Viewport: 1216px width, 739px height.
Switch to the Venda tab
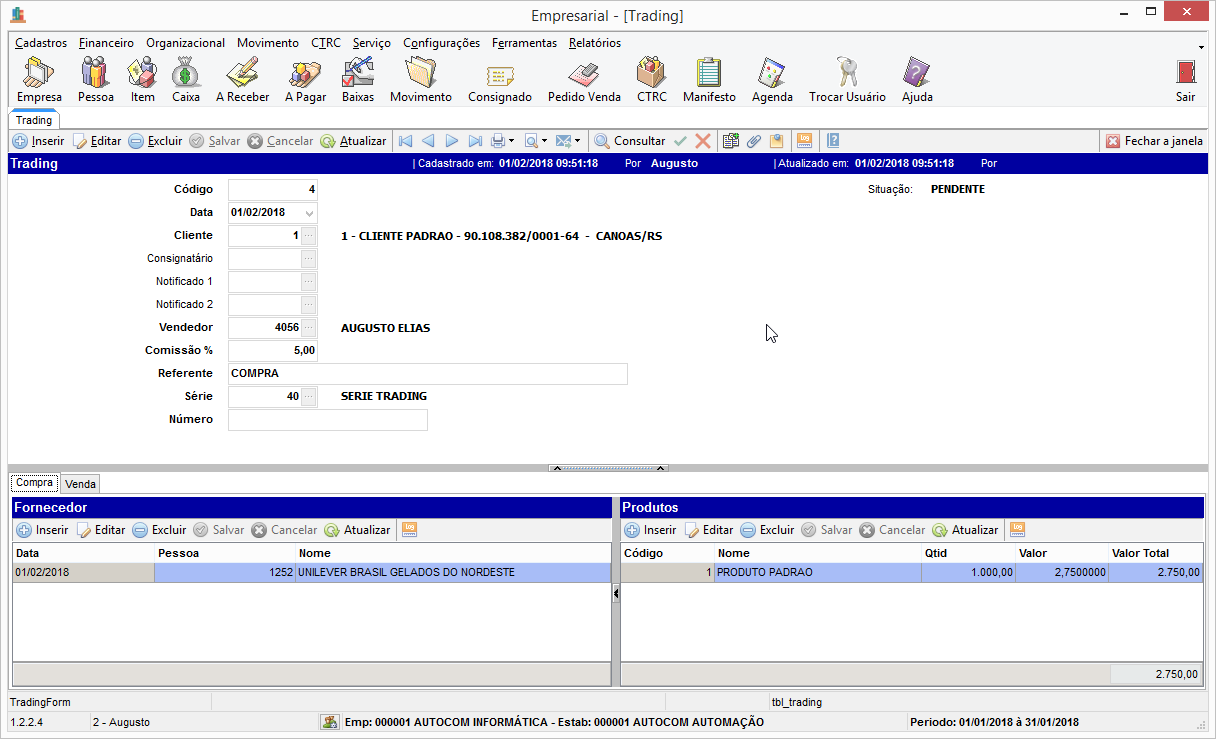pyautogui.click(x=80, y=484)
